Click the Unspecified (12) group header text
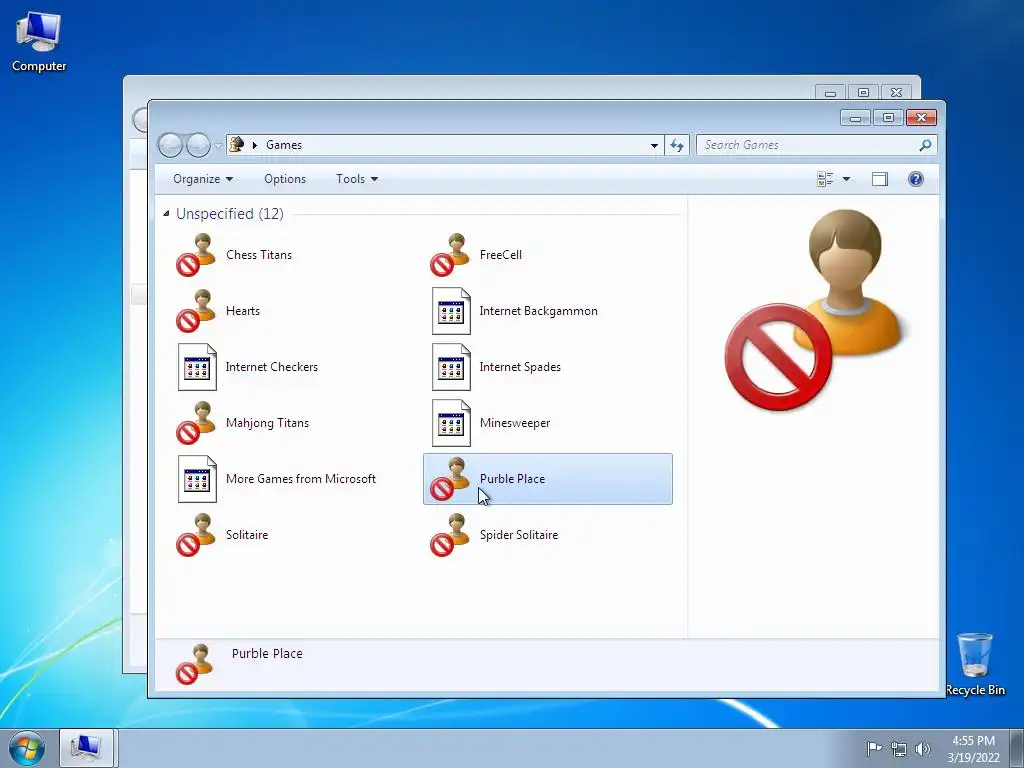The width and height of the screenshot is (1024, 768). click(x=230, y=214)
